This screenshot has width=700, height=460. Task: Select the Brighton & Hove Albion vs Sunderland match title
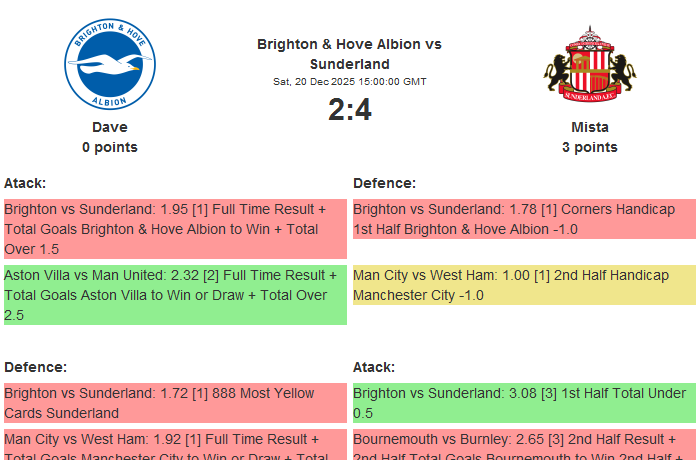click(x=349, y=54)
